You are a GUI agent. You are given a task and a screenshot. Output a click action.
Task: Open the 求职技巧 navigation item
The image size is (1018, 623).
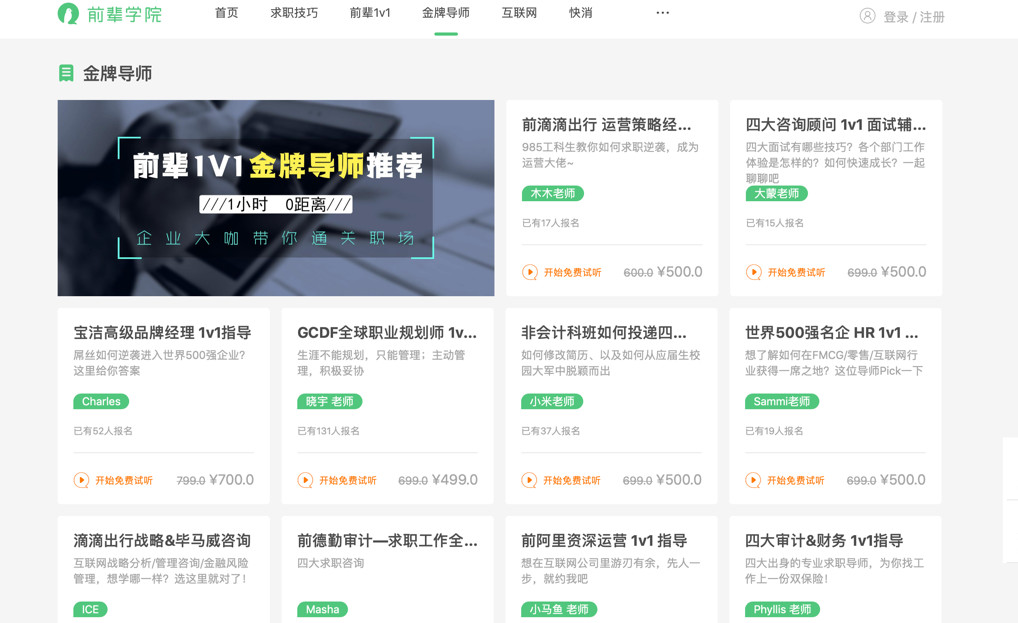tap(293, 13)
